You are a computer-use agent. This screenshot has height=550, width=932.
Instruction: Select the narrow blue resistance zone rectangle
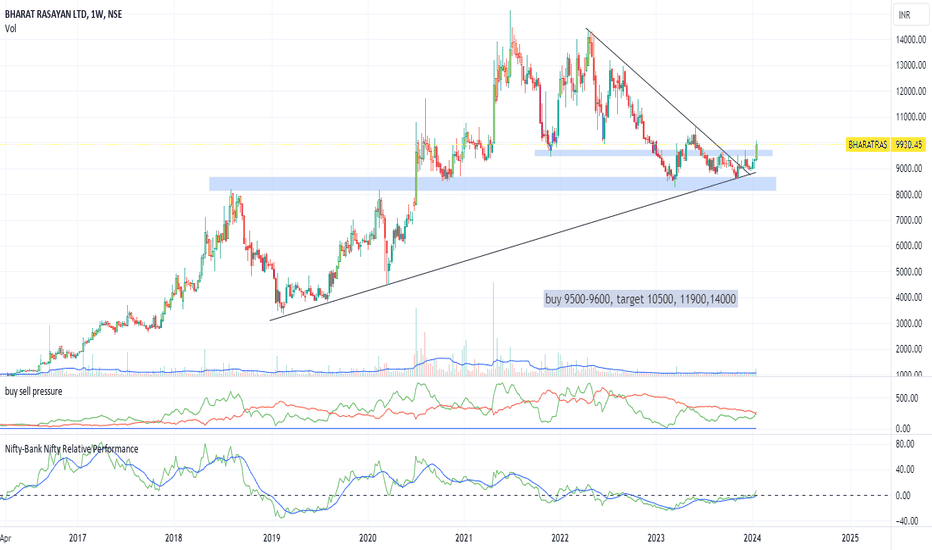[x=653, y=153]
